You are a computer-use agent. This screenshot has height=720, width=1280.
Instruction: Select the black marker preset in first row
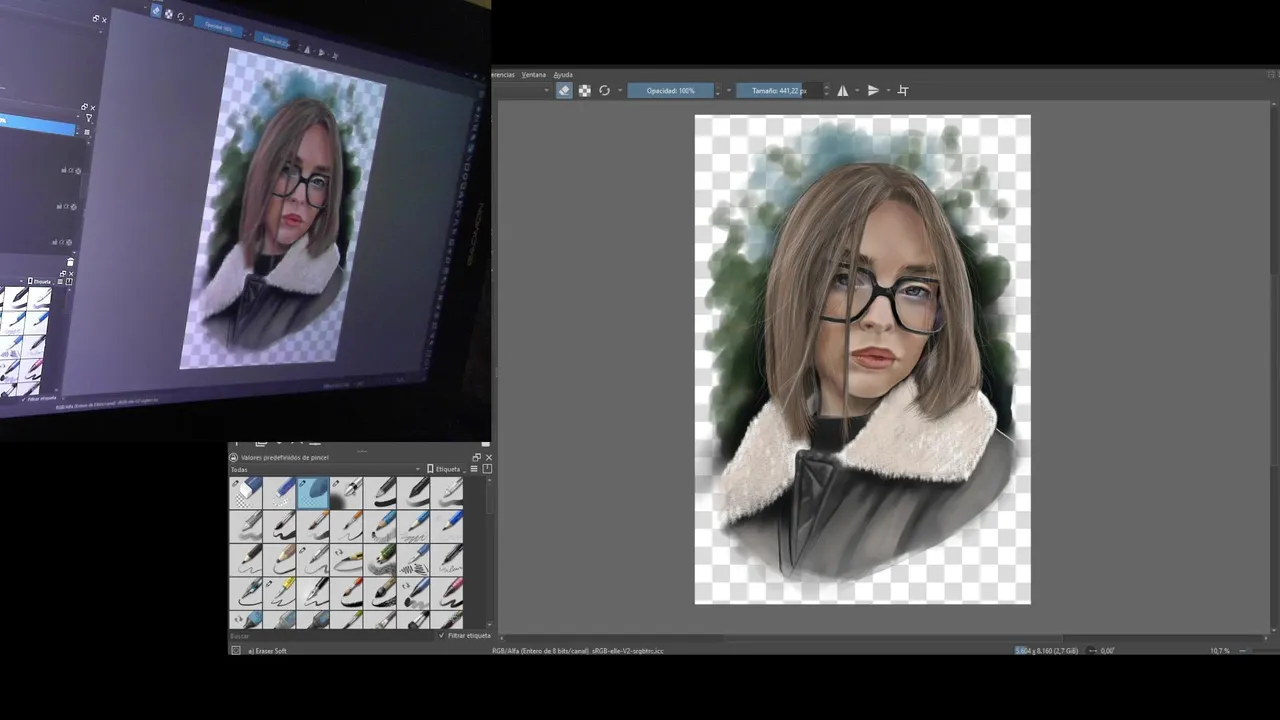pos(414,492)
